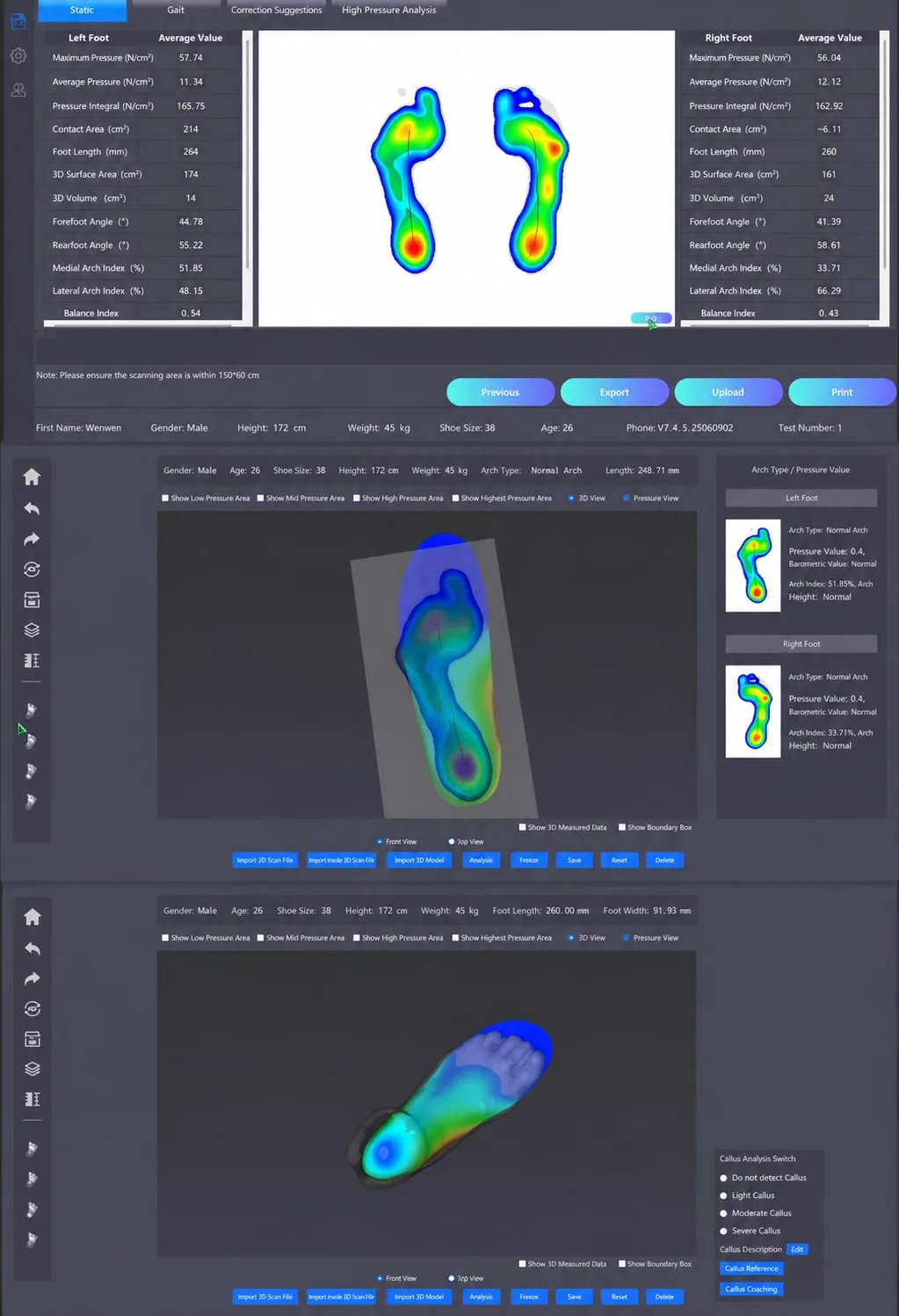Image resolution: width=899 pixels, height=1316 pixels.
Task: Select the Front View radio in the callus panel
Action: tap(380, 1278)
